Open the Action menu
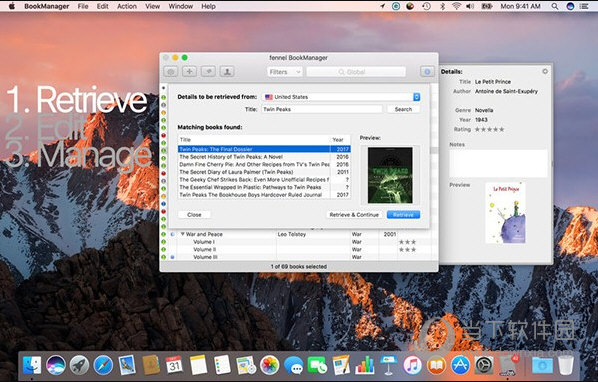Image resolution: width=598 pixels, height=382 pixels. 127,6
